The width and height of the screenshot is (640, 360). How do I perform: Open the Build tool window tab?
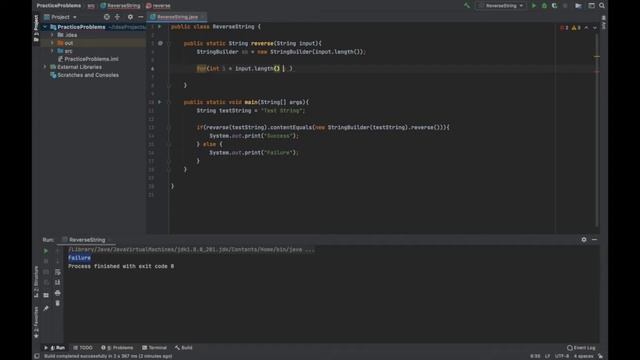(x=184, y=348)
